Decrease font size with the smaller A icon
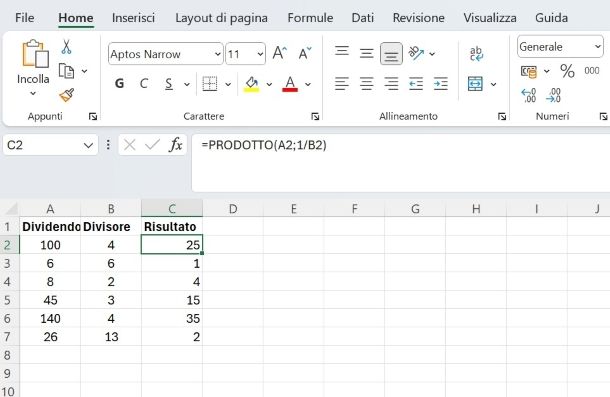610x397 pixels. (305, 53)
